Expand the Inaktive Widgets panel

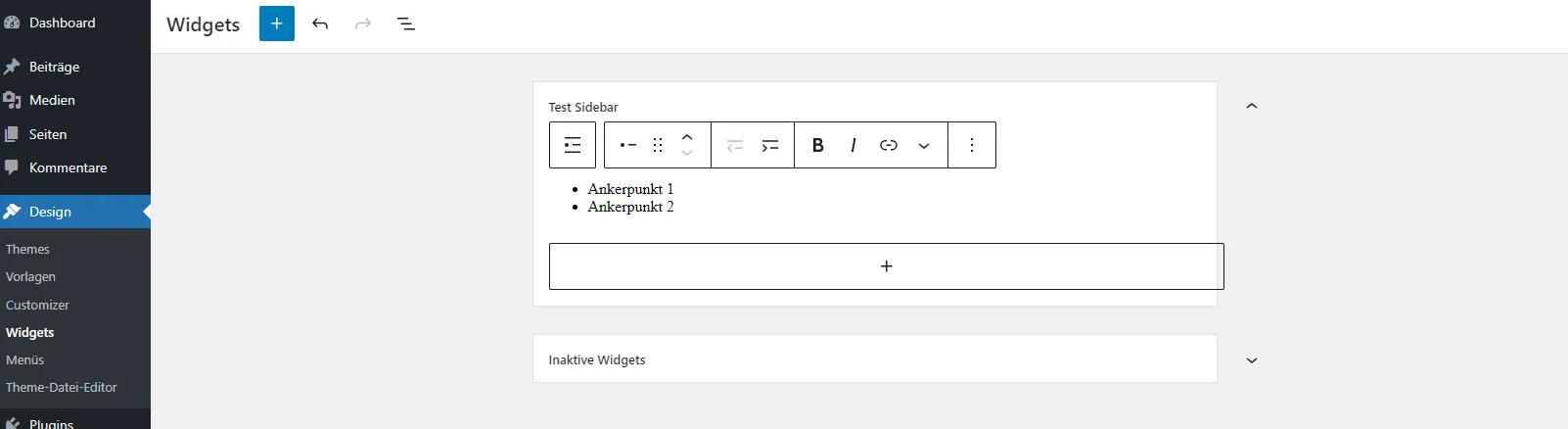pyautogui.click(x=1252, y=360)
